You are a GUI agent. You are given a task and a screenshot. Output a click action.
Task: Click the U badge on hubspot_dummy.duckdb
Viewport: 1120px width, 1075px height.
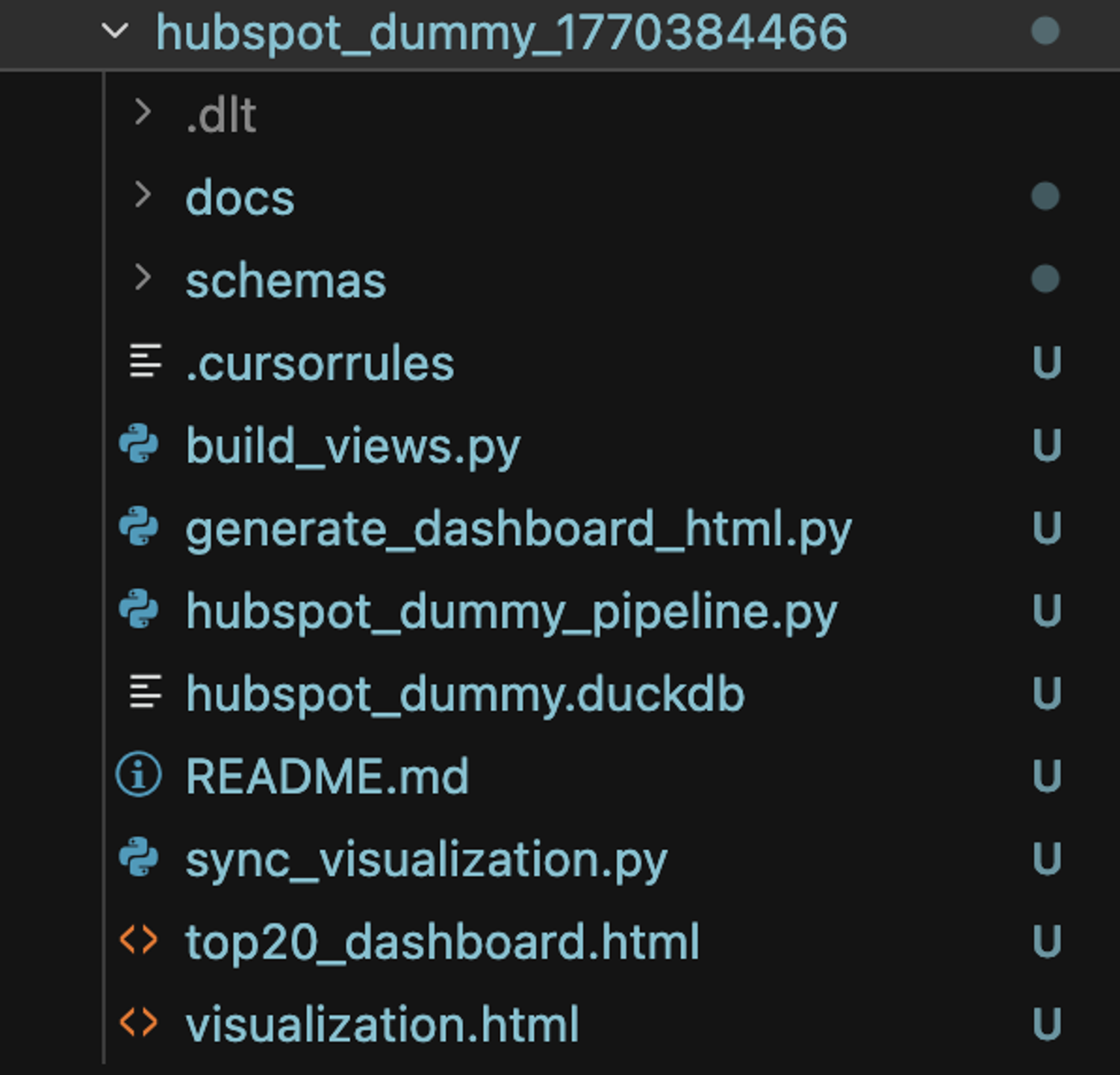point(1047,693)
